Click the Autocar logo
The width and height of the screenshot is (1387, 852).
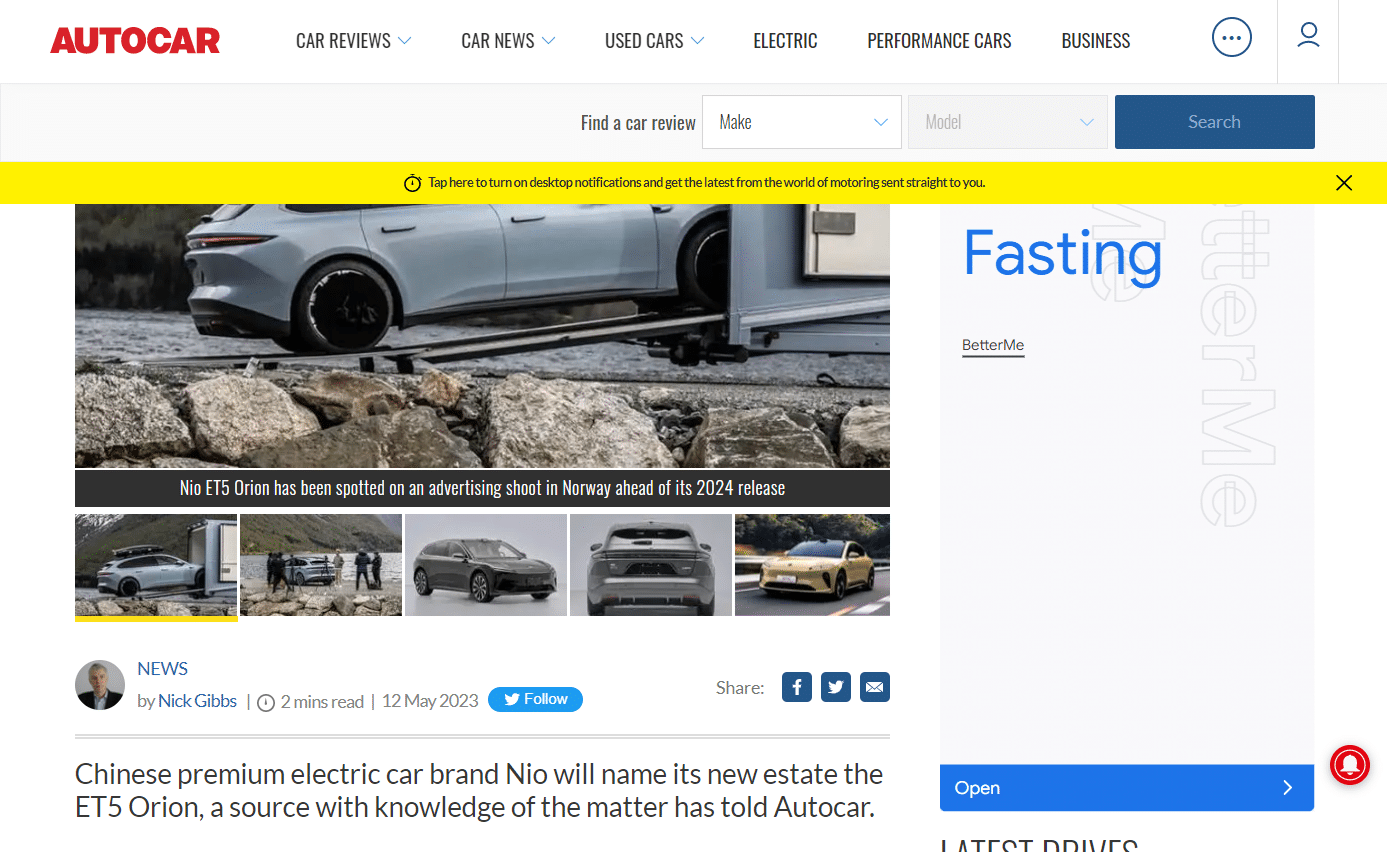tap(135, 41)
